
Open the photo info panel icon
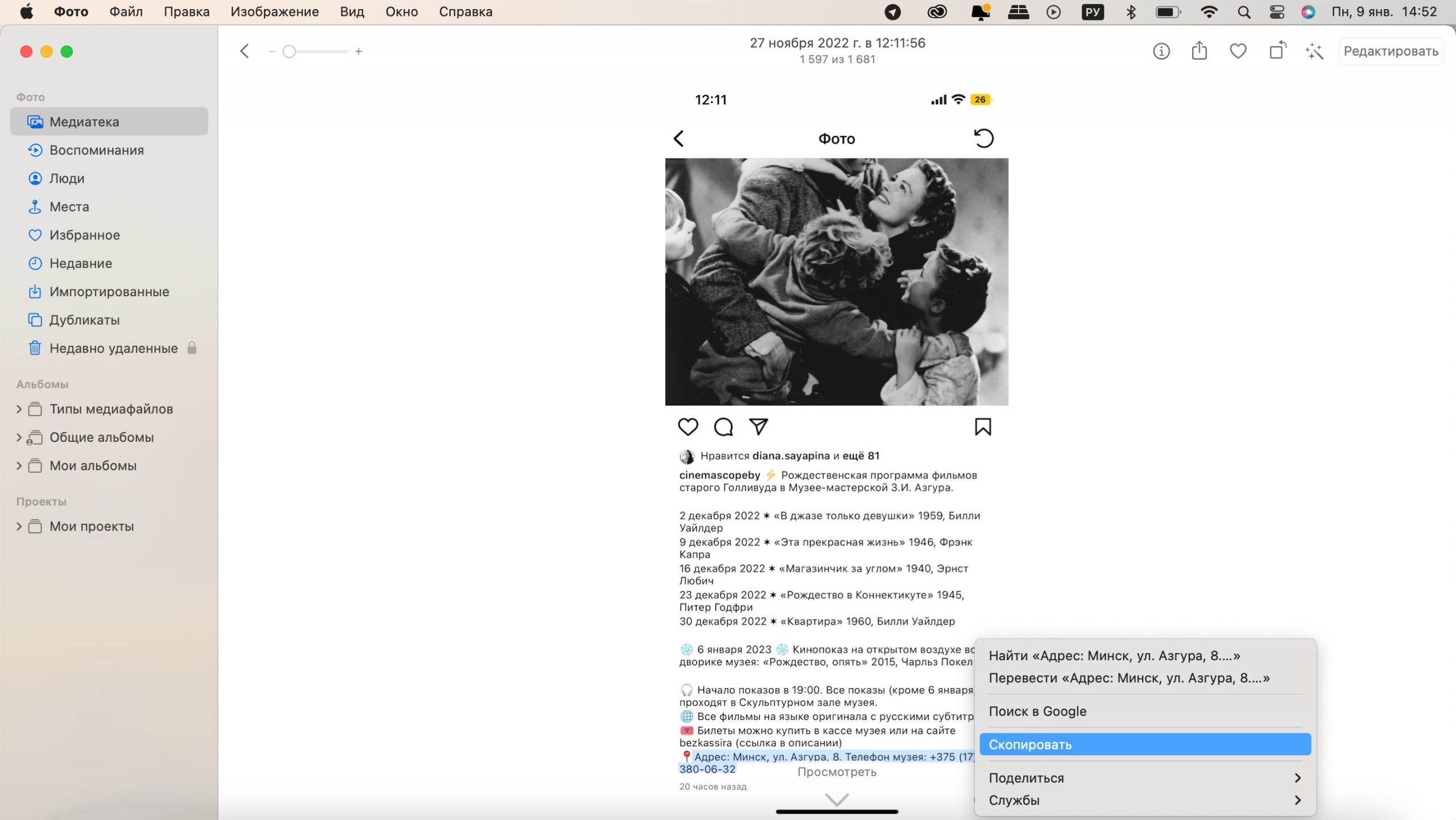[x=1161, y=51]
